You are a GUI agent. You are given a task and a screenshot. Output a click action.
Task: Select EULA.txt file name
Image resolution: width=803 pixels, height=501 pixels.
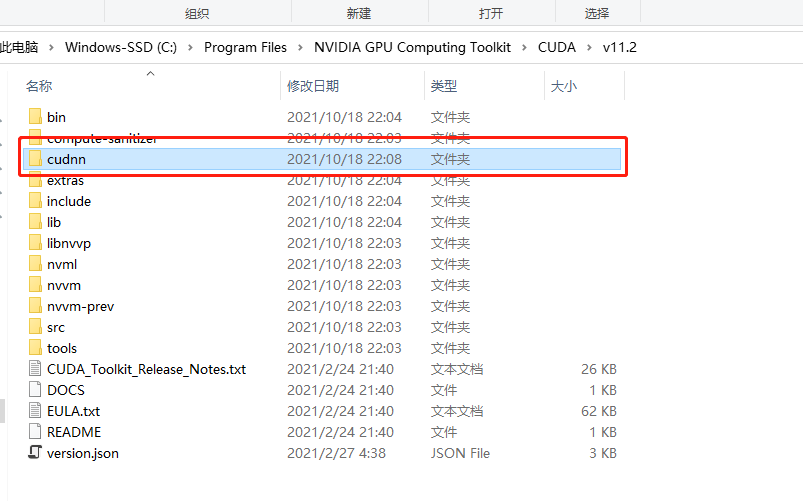(73, 411)
